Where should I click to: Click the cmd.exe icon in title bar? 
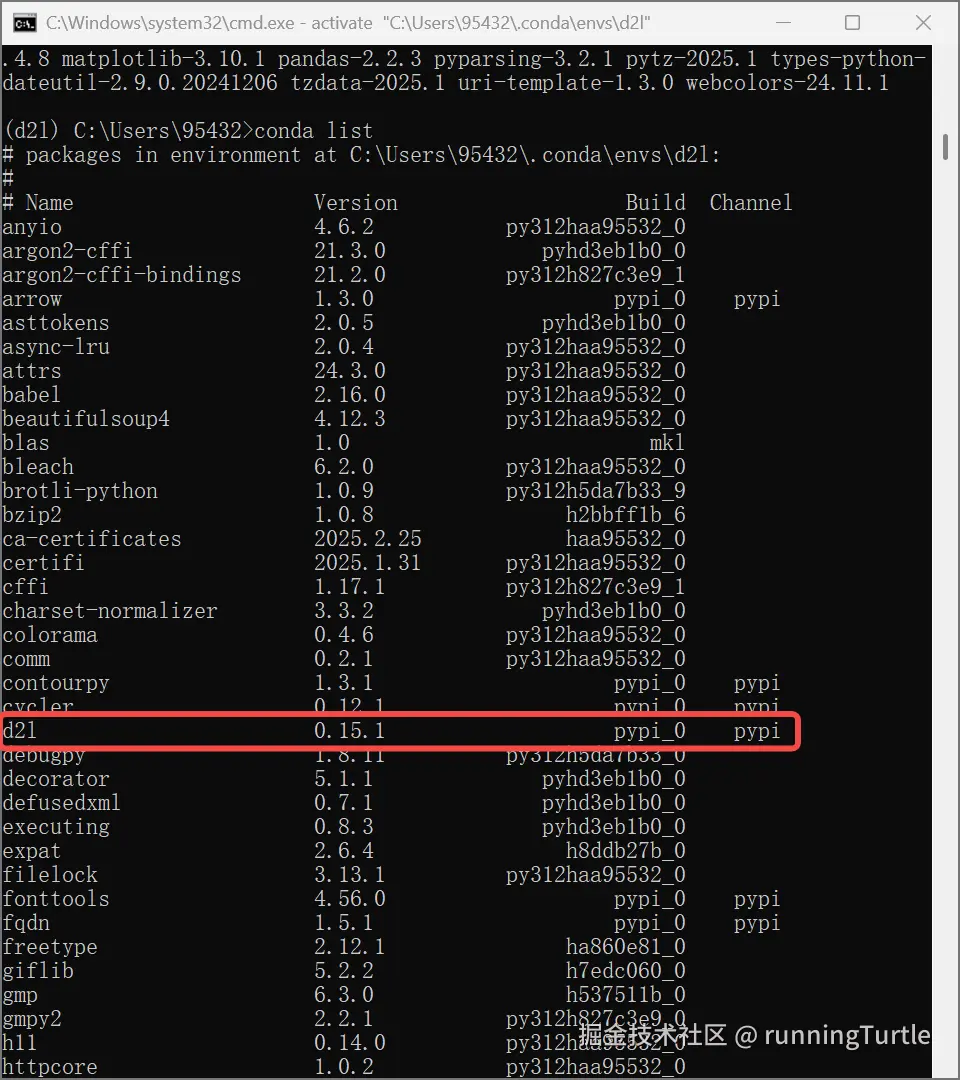[25, 23]
